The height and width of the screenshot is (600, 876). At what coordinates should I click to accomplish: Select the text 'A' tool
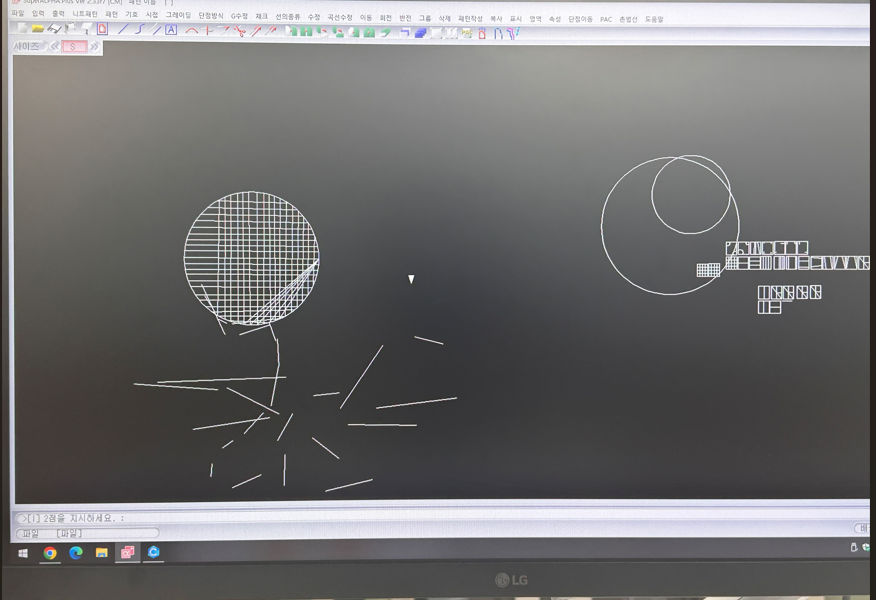click(x=171, y=30)
